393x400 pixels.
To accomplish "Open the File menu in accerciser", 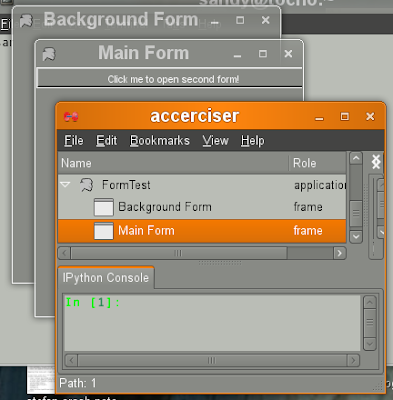I will pyautogui.click(x=74, y=141).
